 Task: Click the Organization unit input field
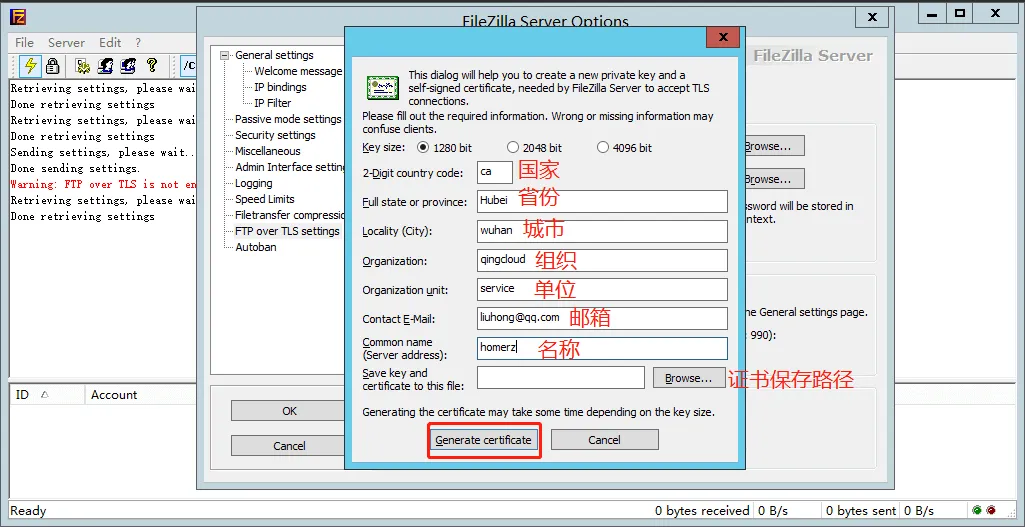(602, 289)
